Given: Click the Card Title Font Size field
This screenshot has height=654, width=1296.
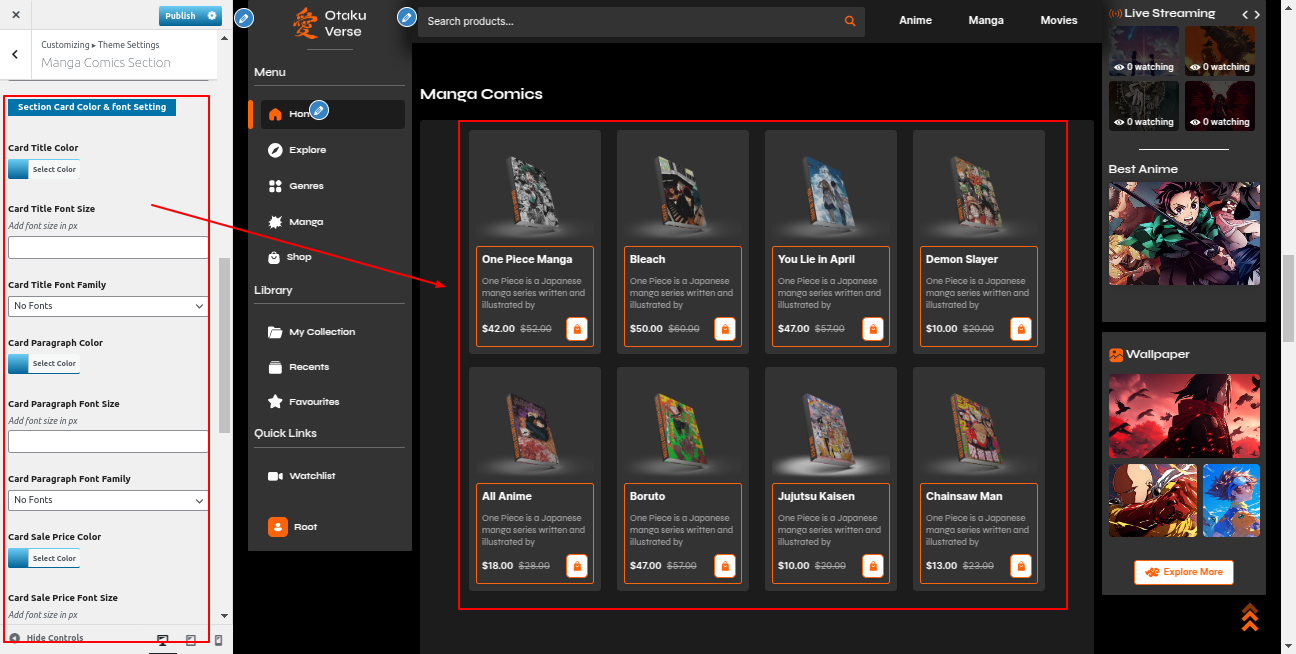Looking at the screenshot, I should pyautogui.click(x=108, y=248).
